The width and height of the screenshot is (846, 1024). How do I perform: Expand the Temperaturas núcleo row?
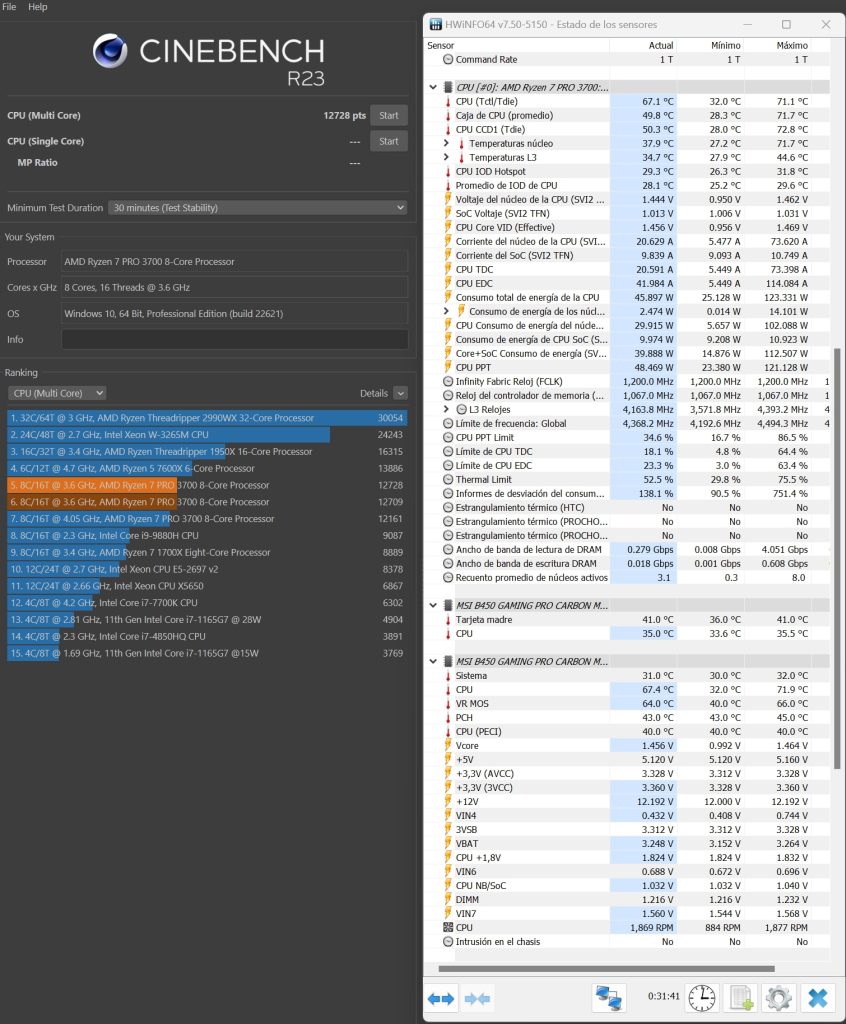[x=446, y=143]
